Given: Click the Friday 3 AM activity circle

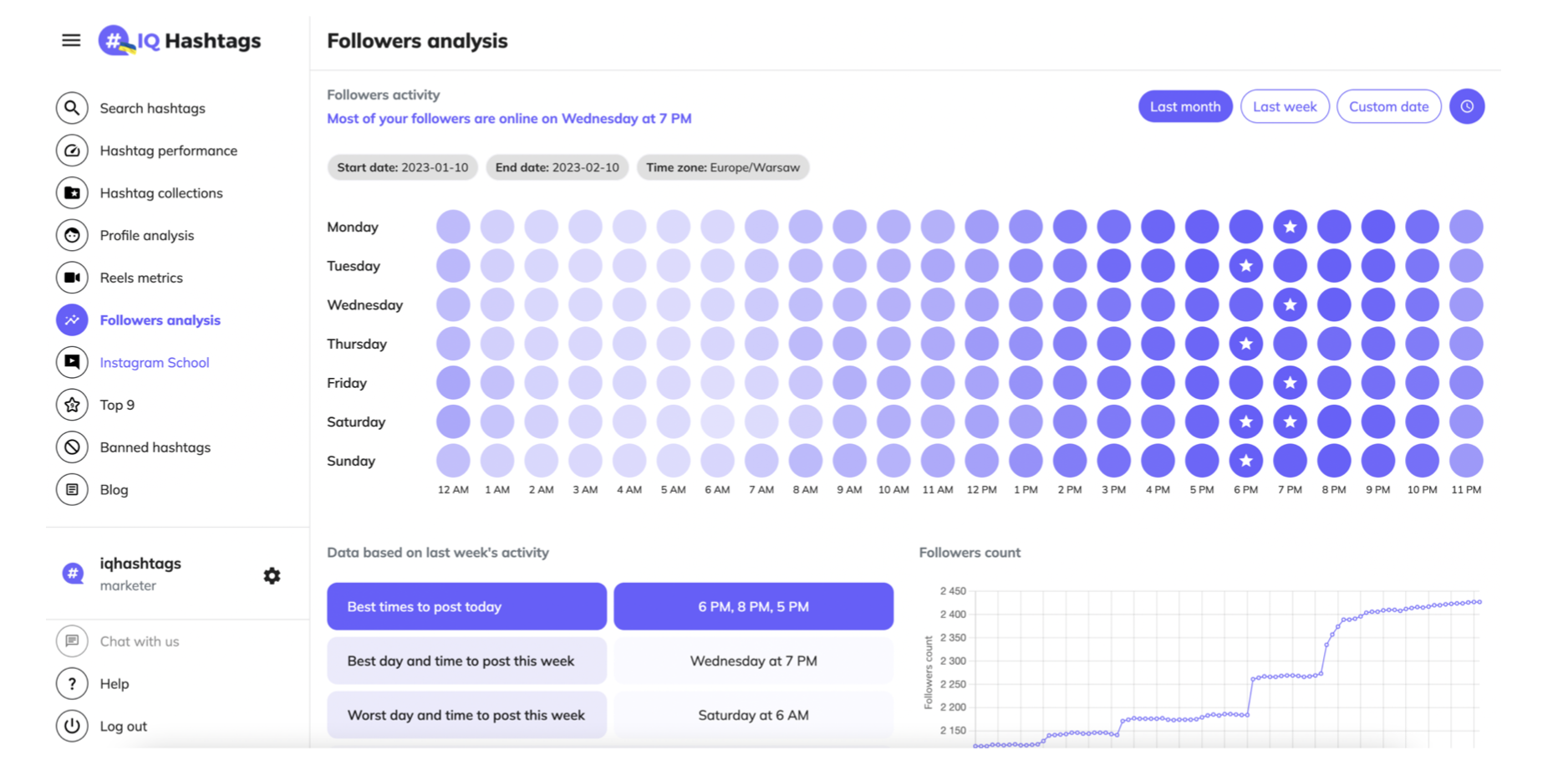Looking at the screenshot, I should click(x=585, y=383).
